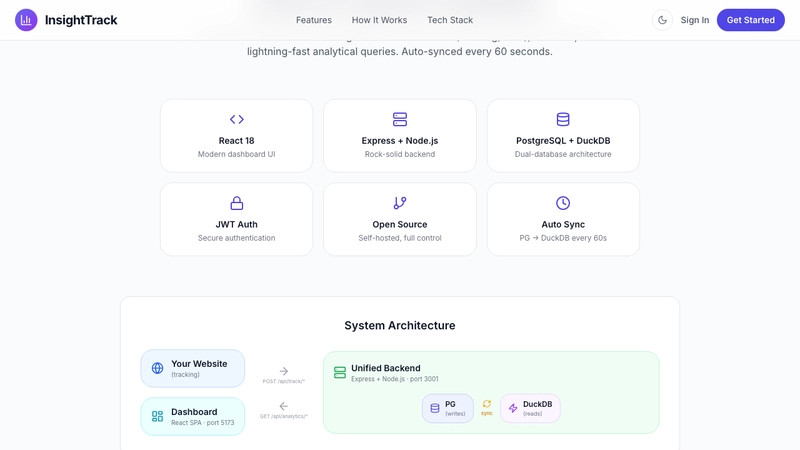
Task: Click the InsightTrack brand name
Action: (x=81, y=20)
